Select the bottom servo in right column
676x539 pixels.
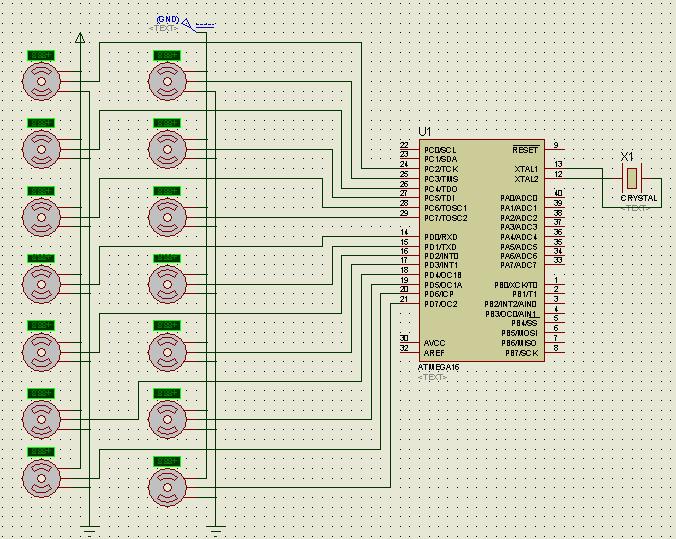tap(167, 488)
